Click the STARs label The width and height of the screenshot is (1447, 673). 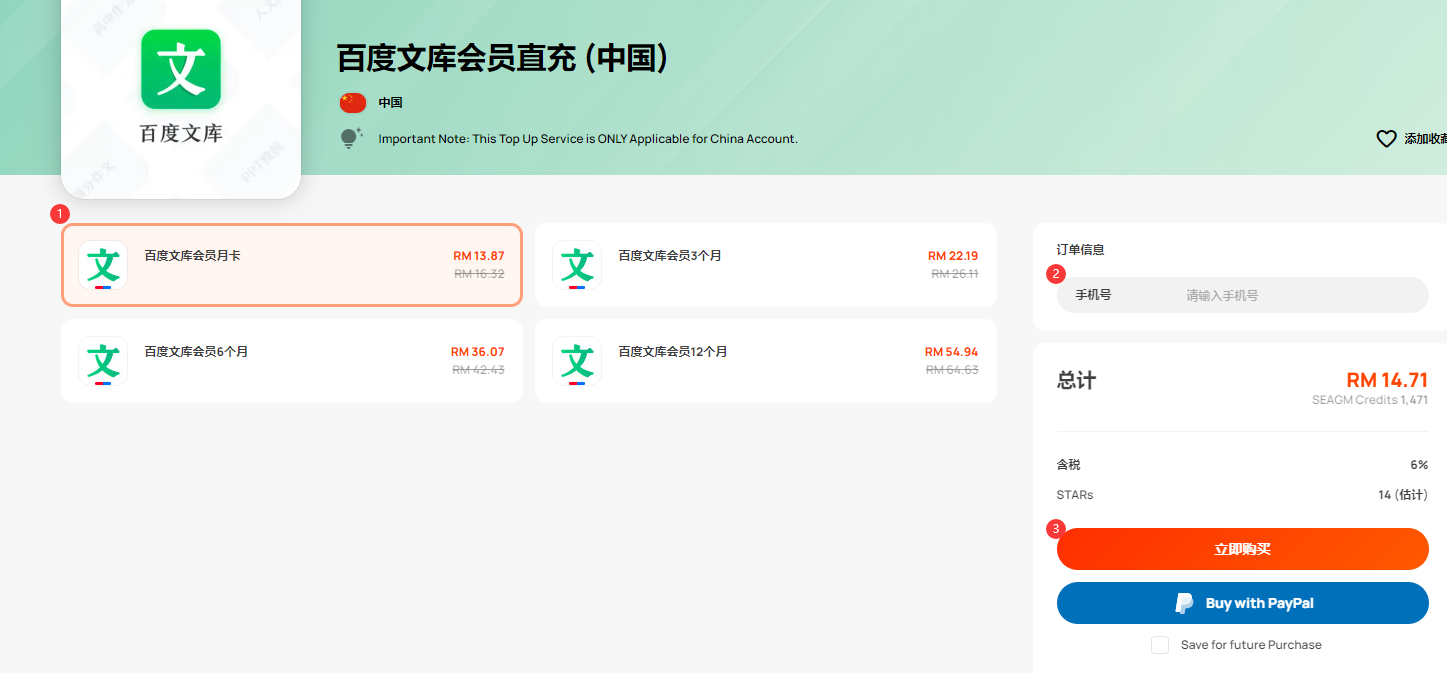pyautogui.click(x=1075, y=495)
